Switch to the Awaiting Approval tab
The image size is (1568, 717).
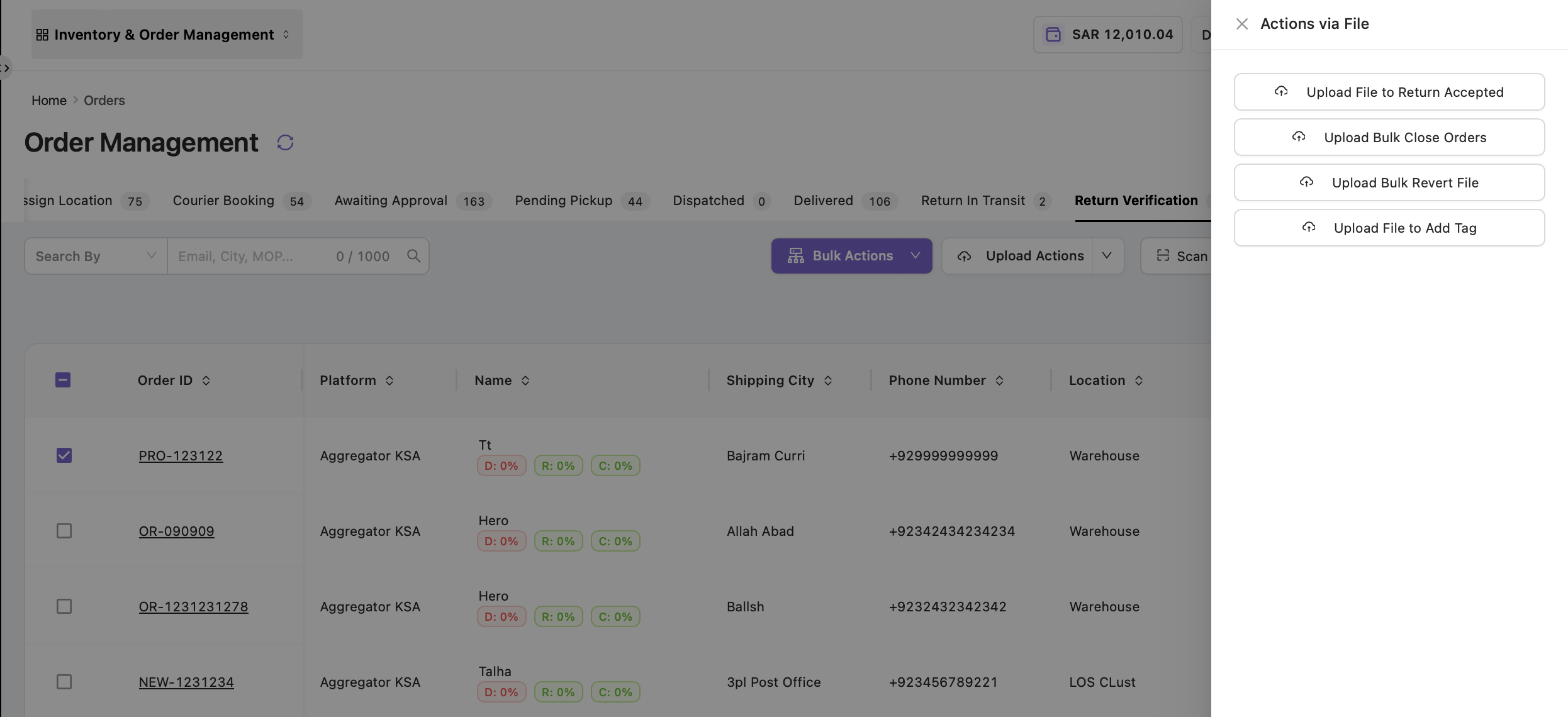pos(413,201)
